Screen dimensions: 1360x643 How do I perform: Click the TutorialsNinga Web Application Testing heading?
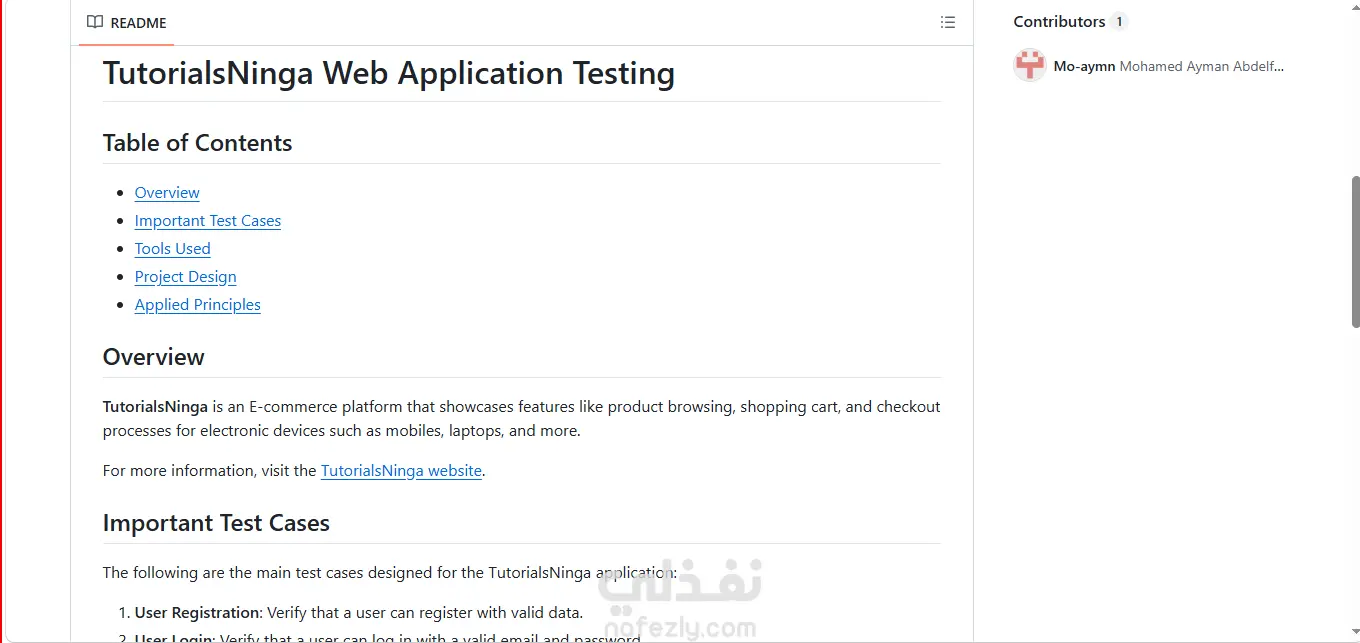(389, 73)
